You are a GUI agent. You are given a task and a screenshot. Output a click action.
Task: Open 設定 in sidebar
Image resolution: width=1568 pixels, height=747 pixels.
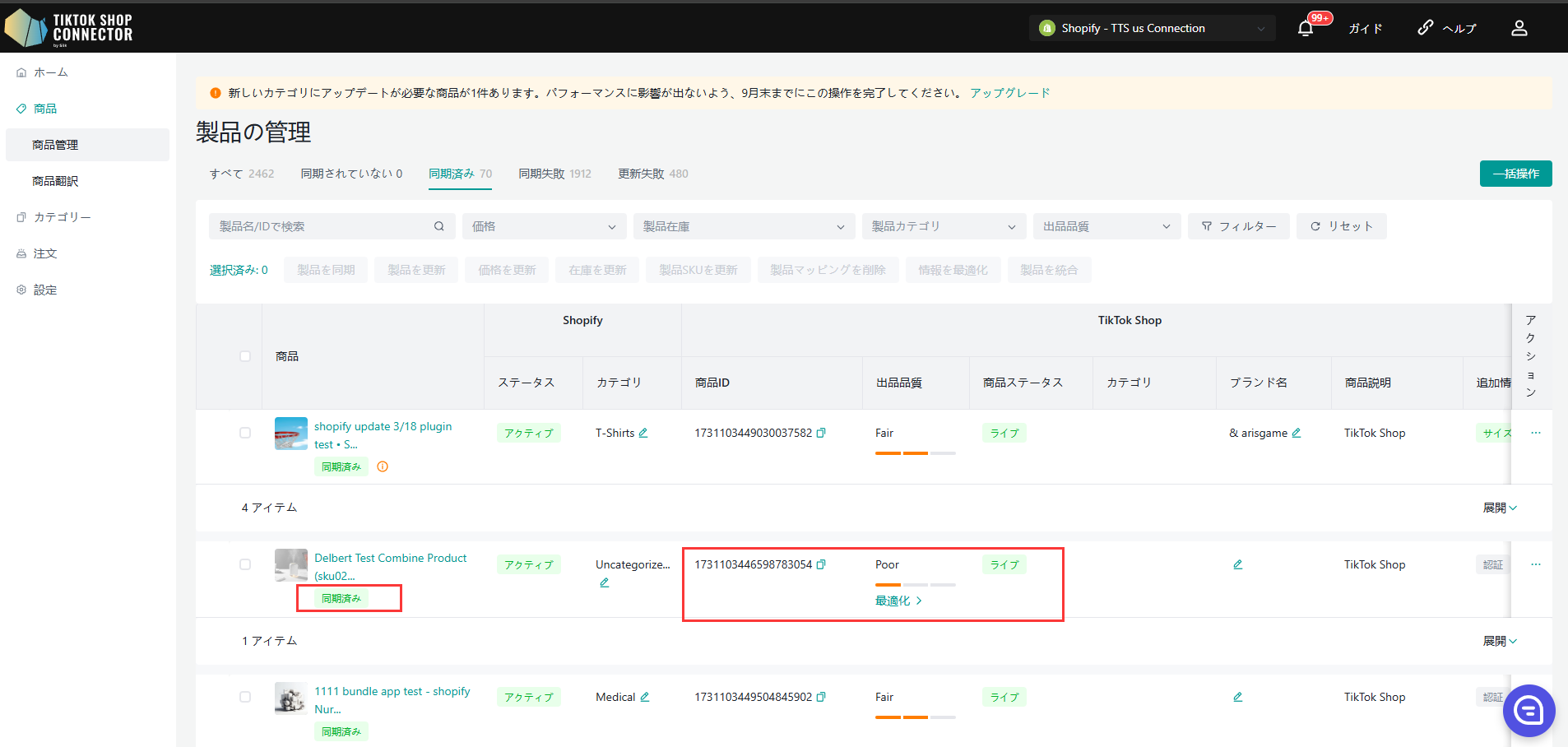(x=45, y=290)
